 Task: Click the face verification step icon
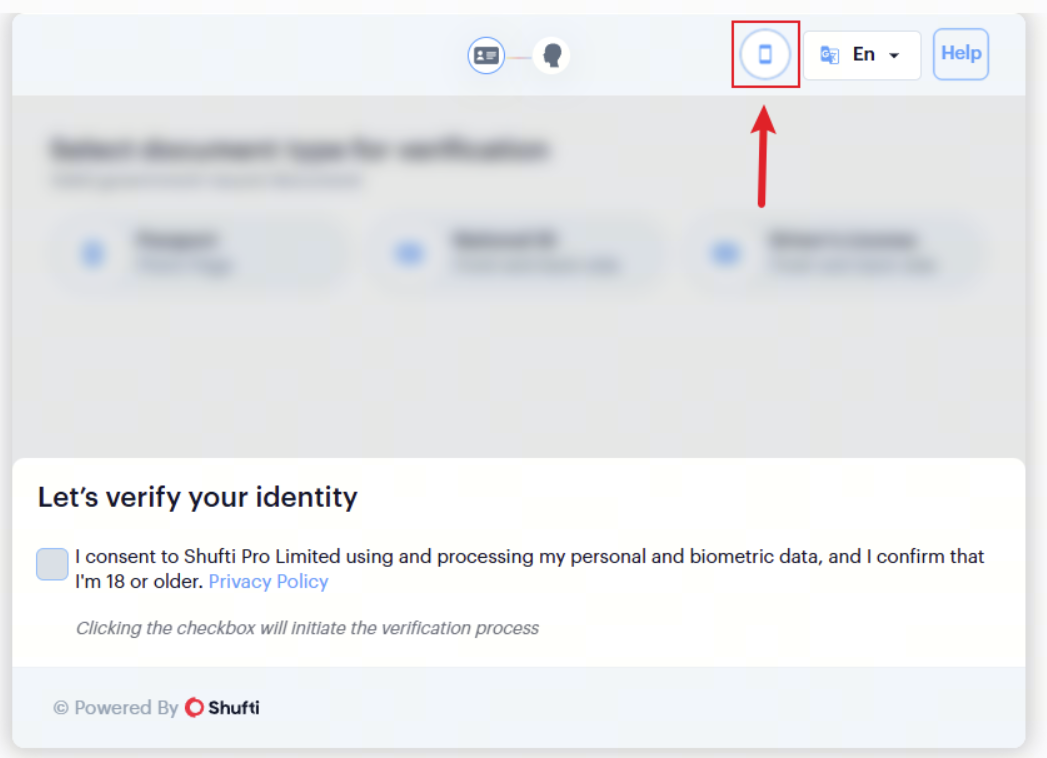pyautogui.click(x=552, y=55)
